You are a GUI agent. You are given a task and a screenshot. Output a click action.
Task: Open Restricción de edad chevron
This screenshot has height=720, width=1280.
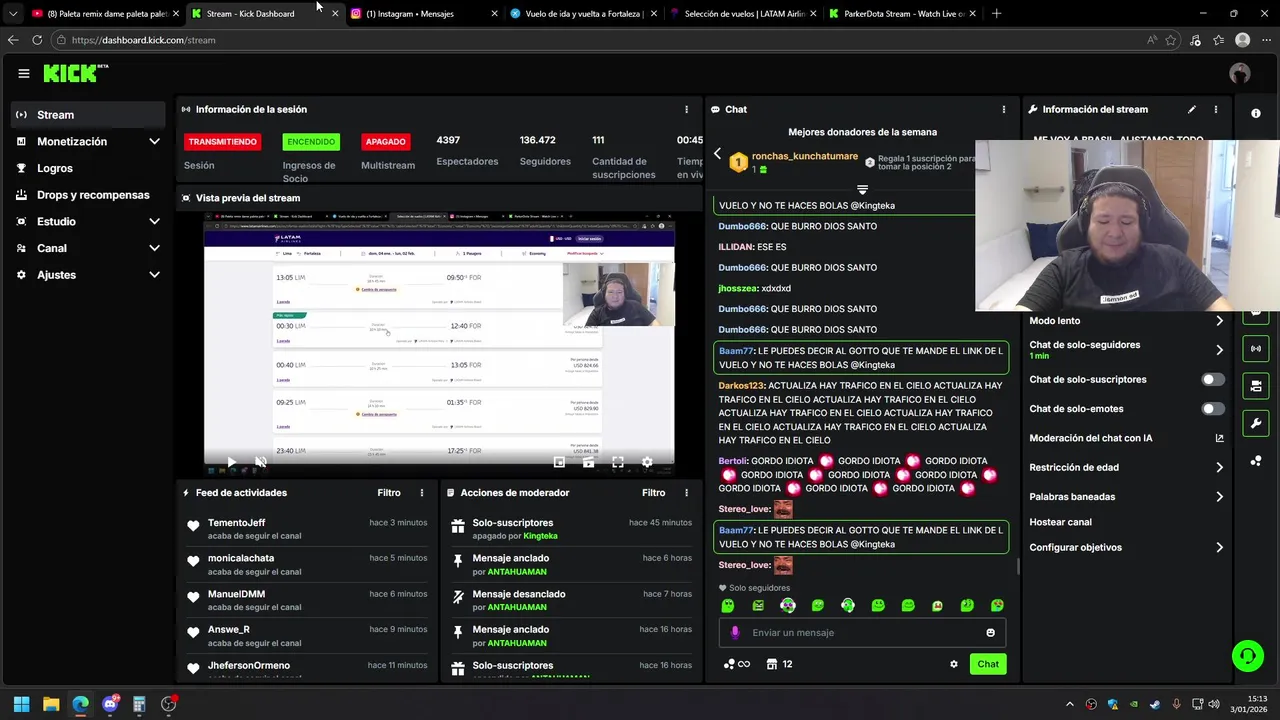tap(1219, 467)
